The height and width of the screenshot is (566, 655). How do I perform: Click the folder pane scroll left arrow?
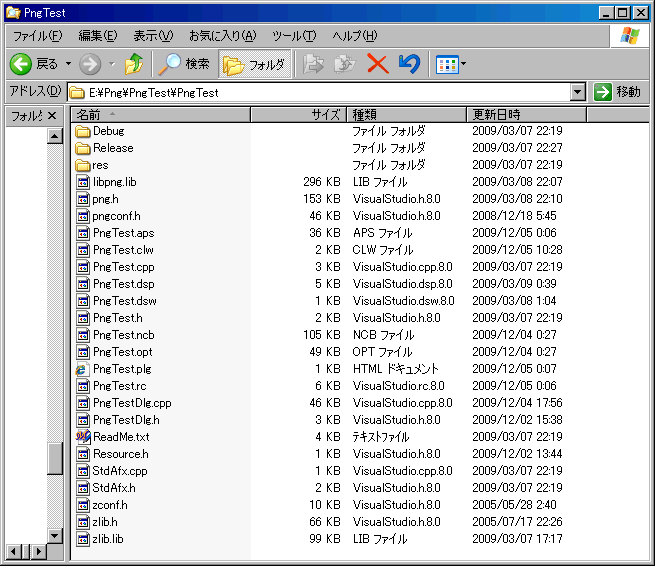13,552
